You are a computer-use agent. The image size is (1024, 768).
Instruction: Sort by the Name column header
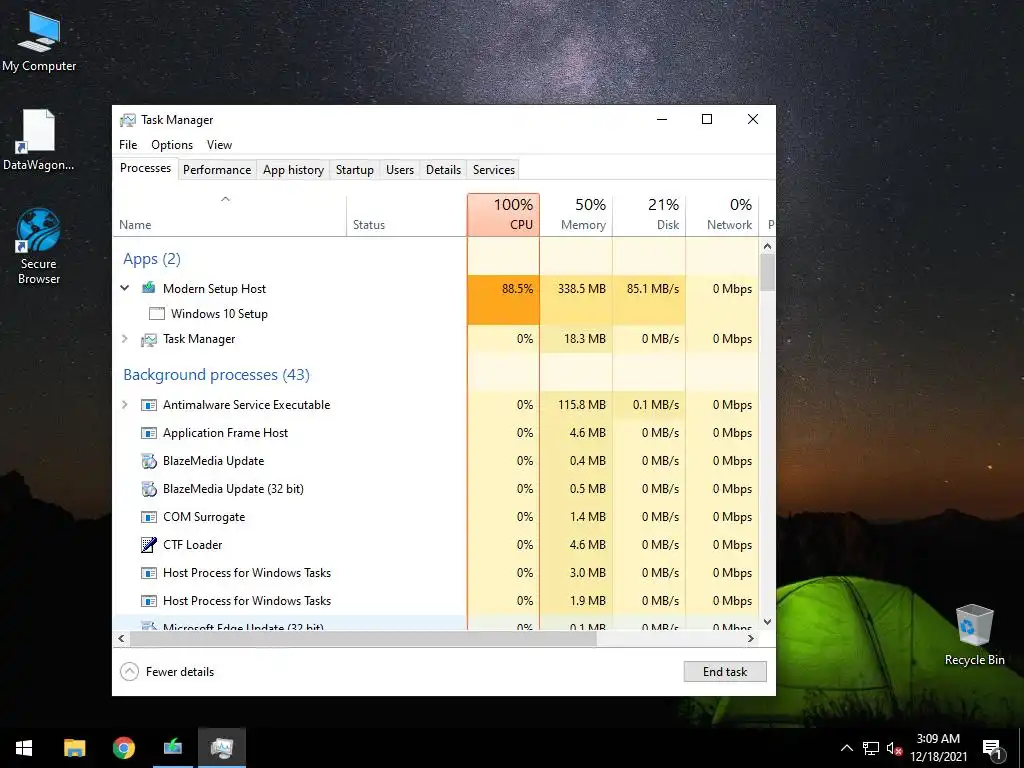point(229,216)
